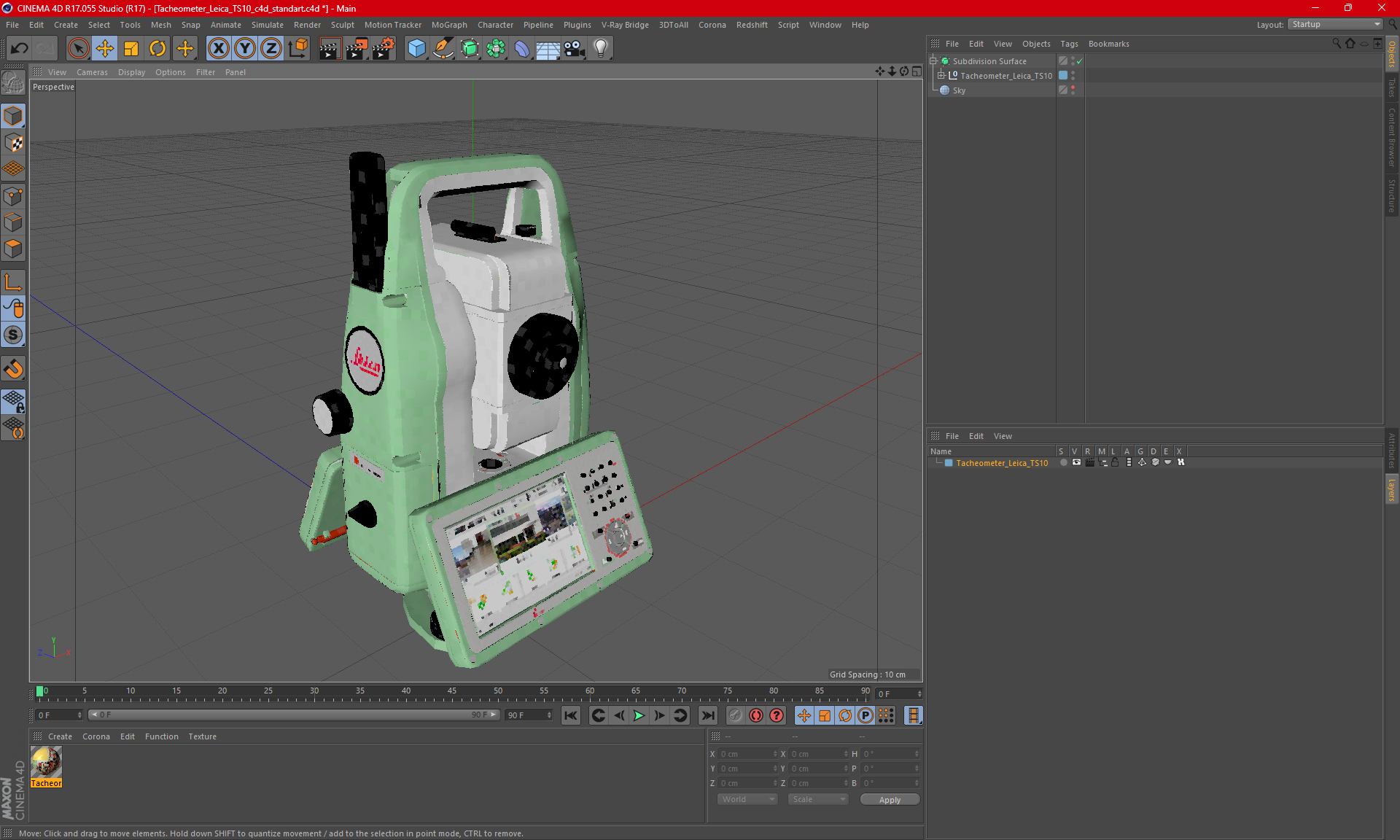The image size is (1400, 840).
Task: Toggle record active objects button
Action: tap(736, 715)
